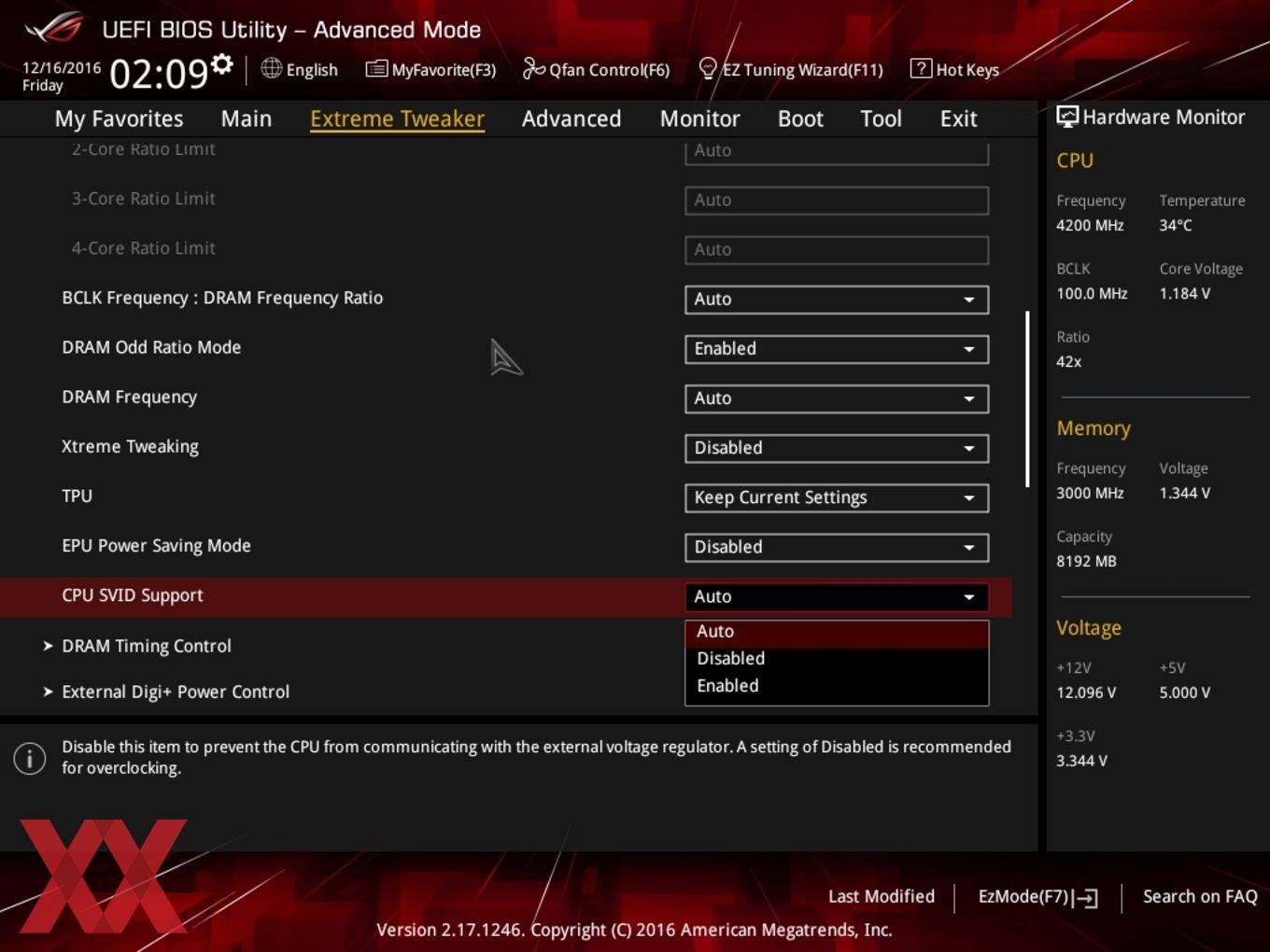
Task: Launch EZ Tuning Wizard(F11)
Action: pos(791,69)
